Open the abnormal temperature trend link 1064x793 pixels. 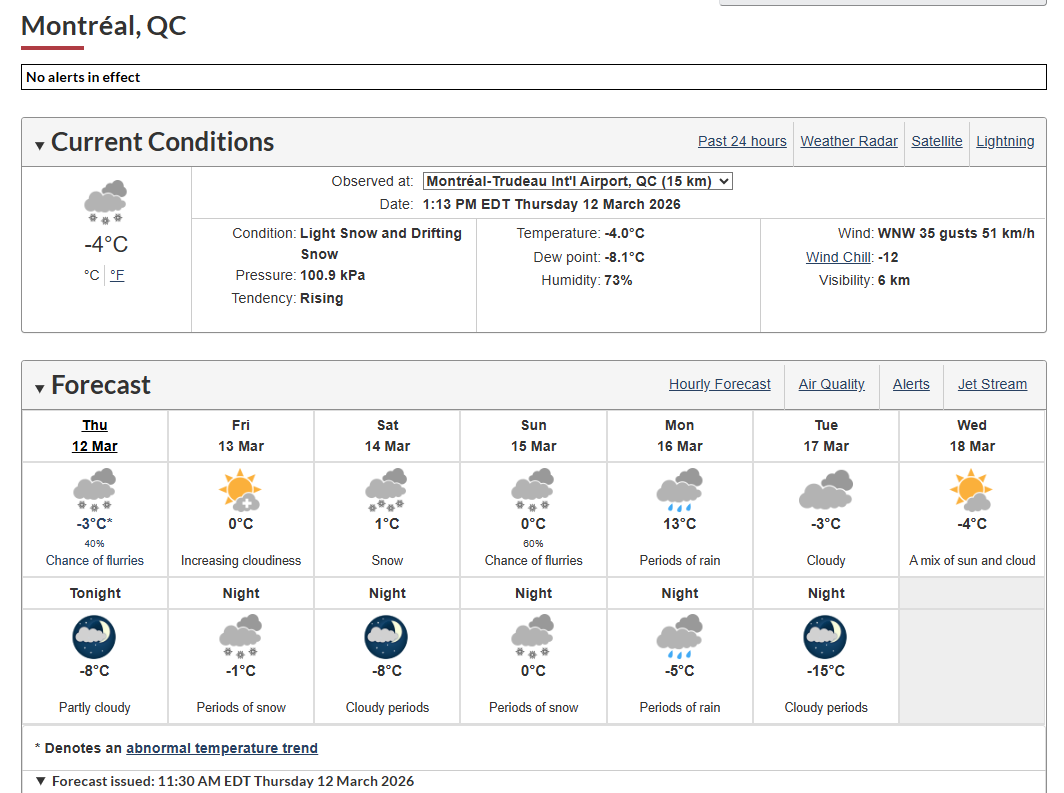222,748
